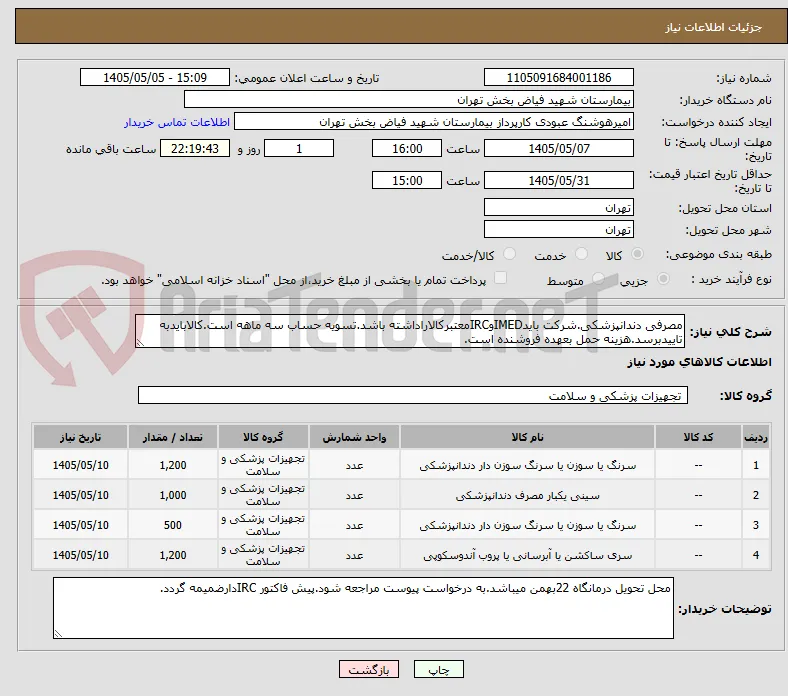Screen dimensions: 788x696
Task: Open the اطلاعات تماس خریدار link
Action: pos(177,122)
